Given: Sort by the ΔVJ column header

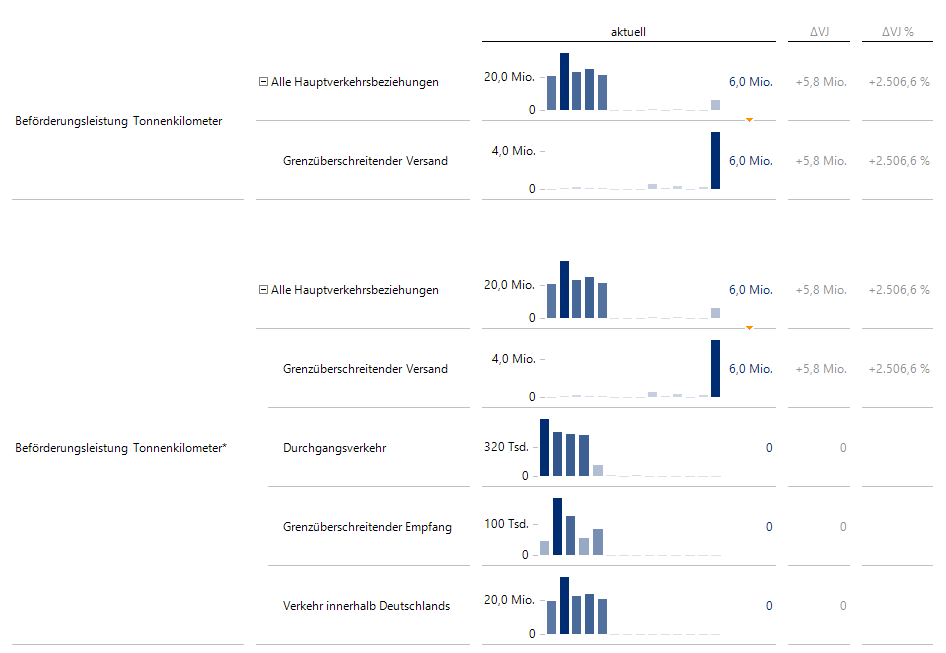Looking at the screenshot, I should click(819, 32).
